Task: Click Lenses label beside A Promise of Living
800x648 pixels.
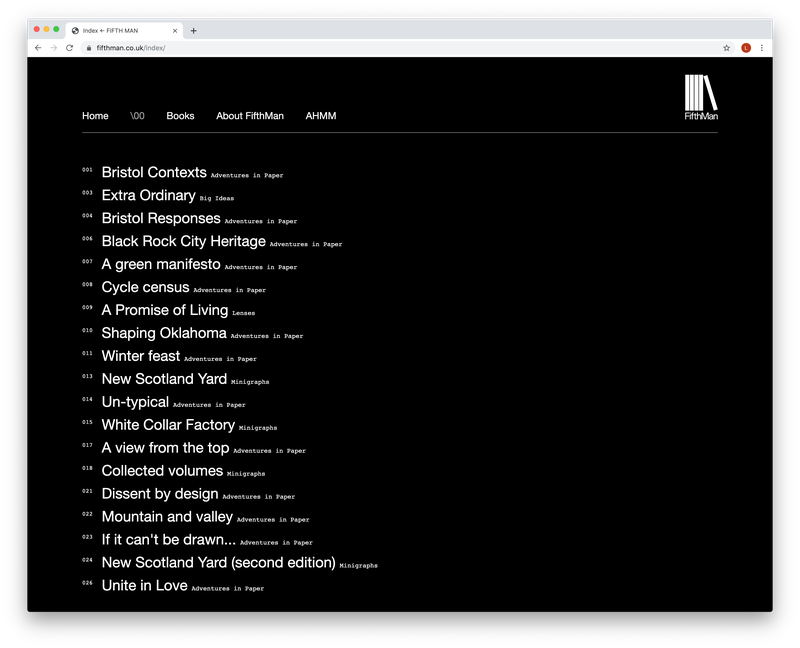Action: [243, 313]
